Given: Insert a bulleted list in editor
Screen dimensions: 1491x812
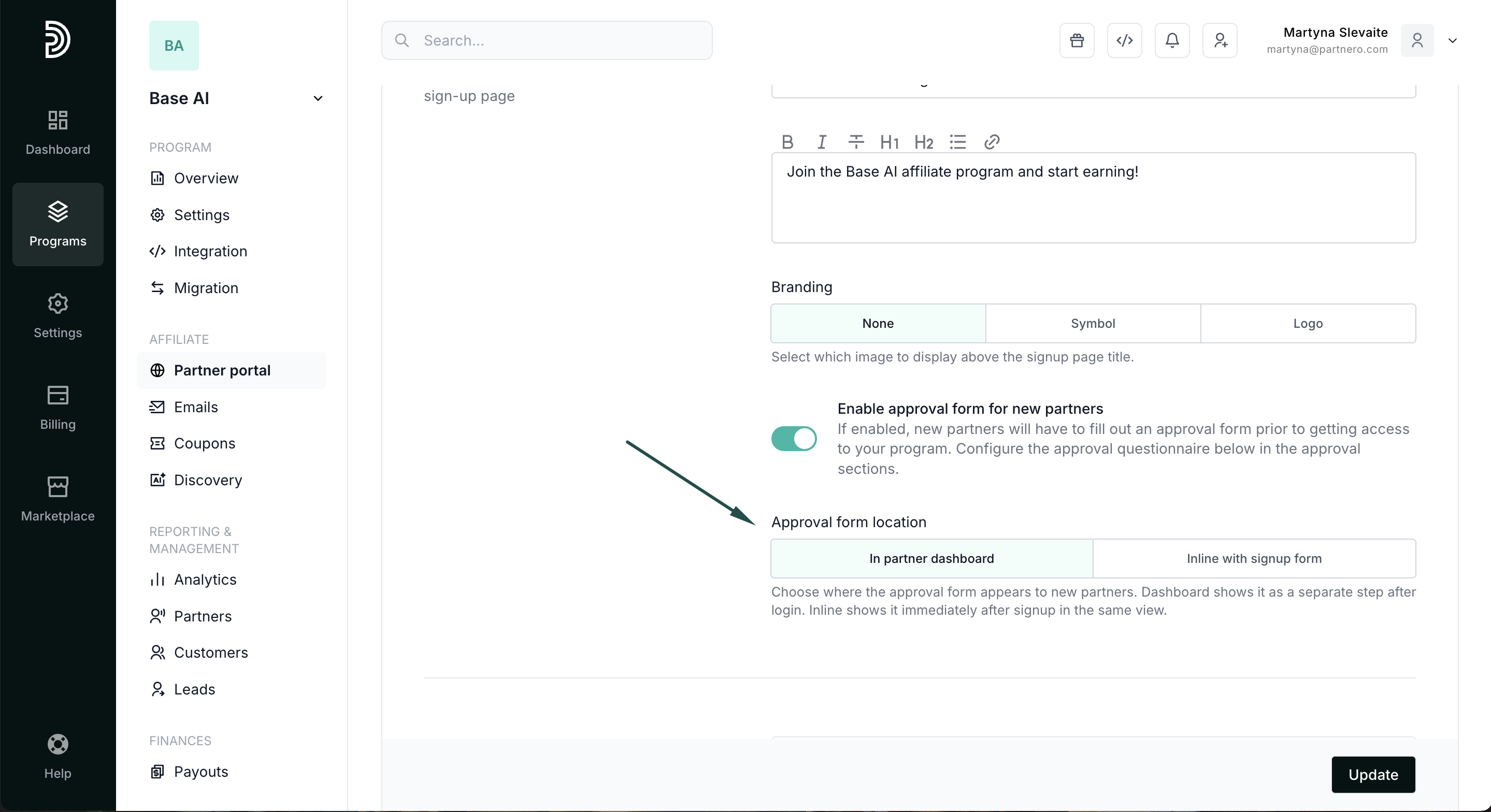Looking at the screenshot, I should (957, 142).
